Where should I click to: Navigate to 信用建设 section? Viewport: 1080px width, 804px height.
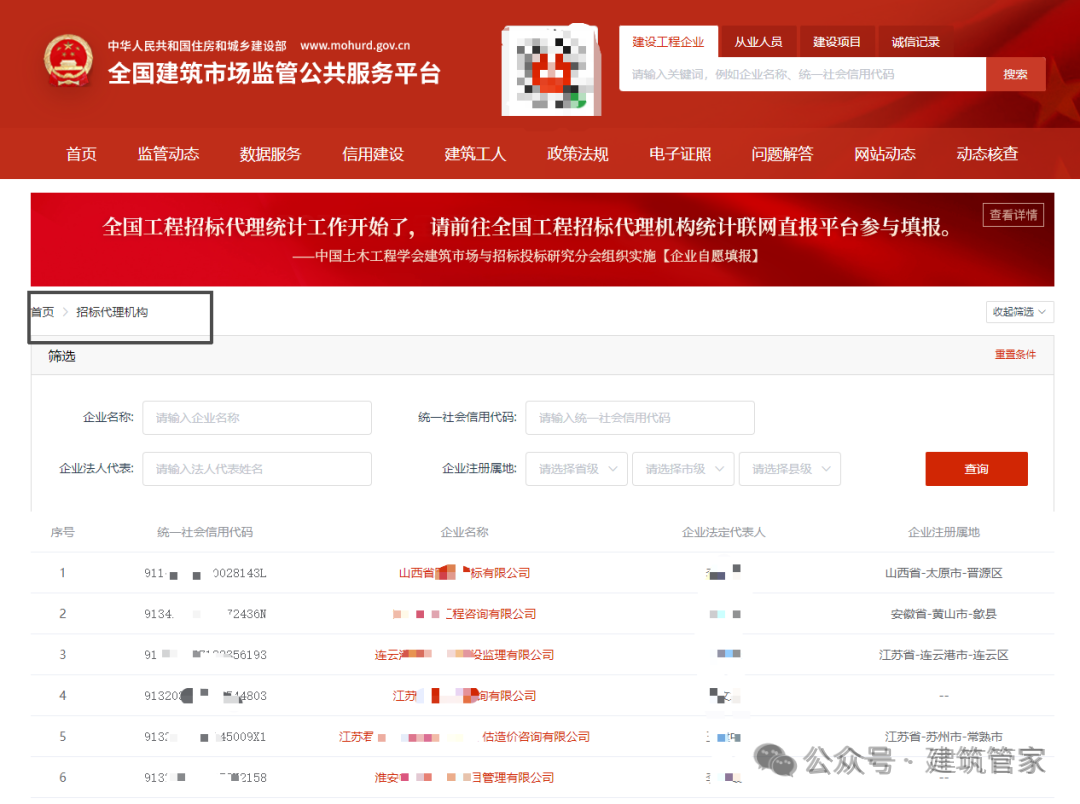click(x=372, y=153)
